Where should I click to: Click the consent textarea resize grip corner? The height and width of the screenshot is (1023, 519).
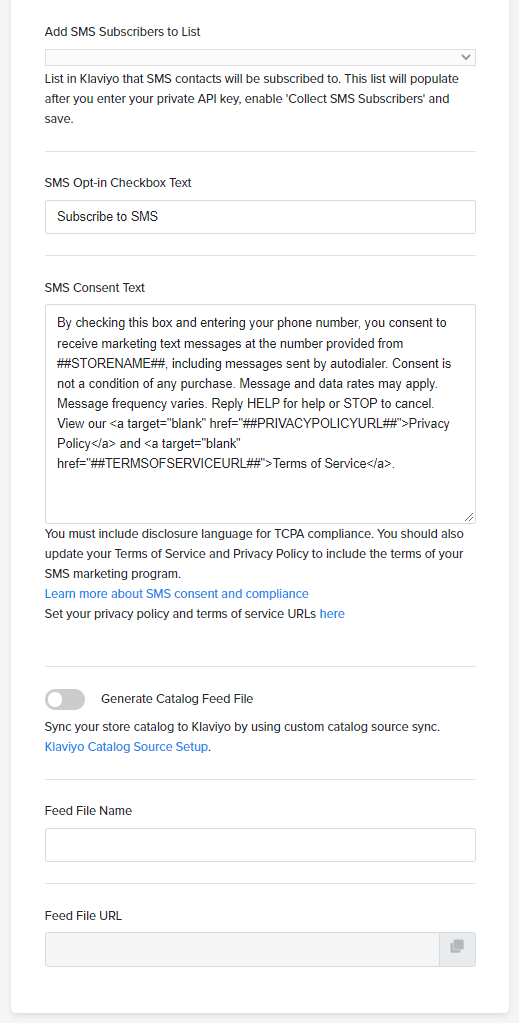(469, 516)
